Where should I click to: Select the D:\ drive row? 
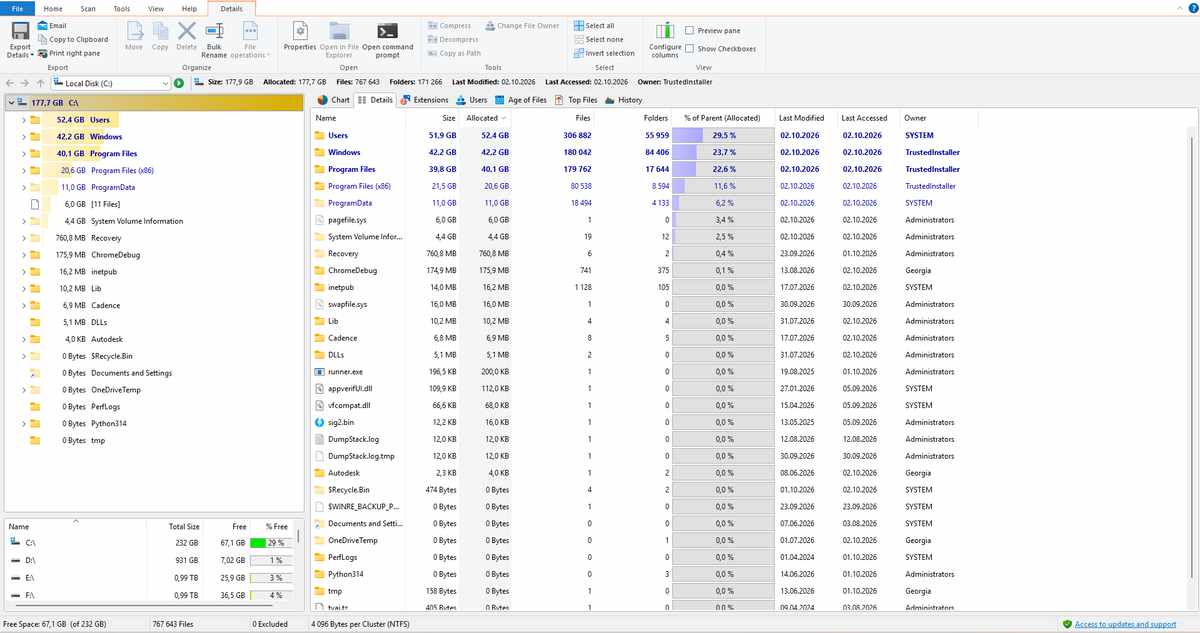pyautogui.click(x=150, y=560)
